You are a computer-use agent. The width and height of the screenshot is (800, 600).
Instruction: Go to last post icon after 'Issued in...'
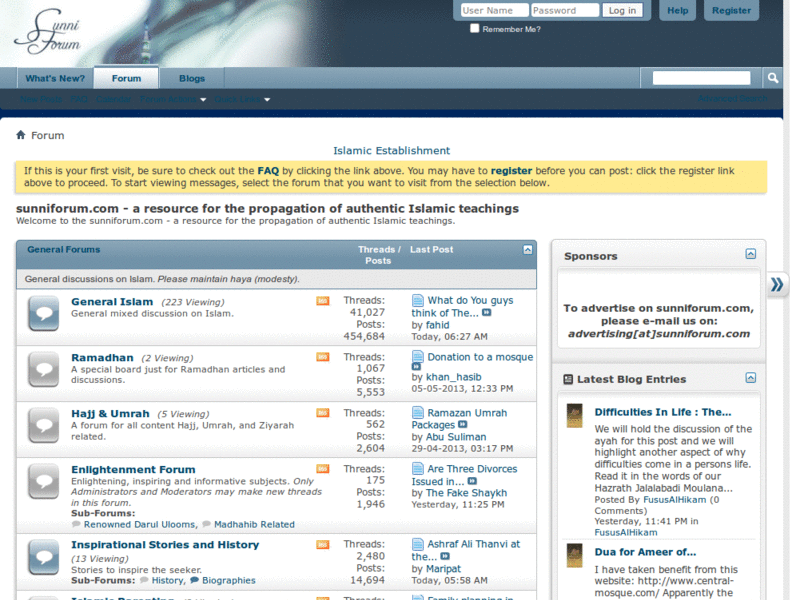tap(472, 481)
